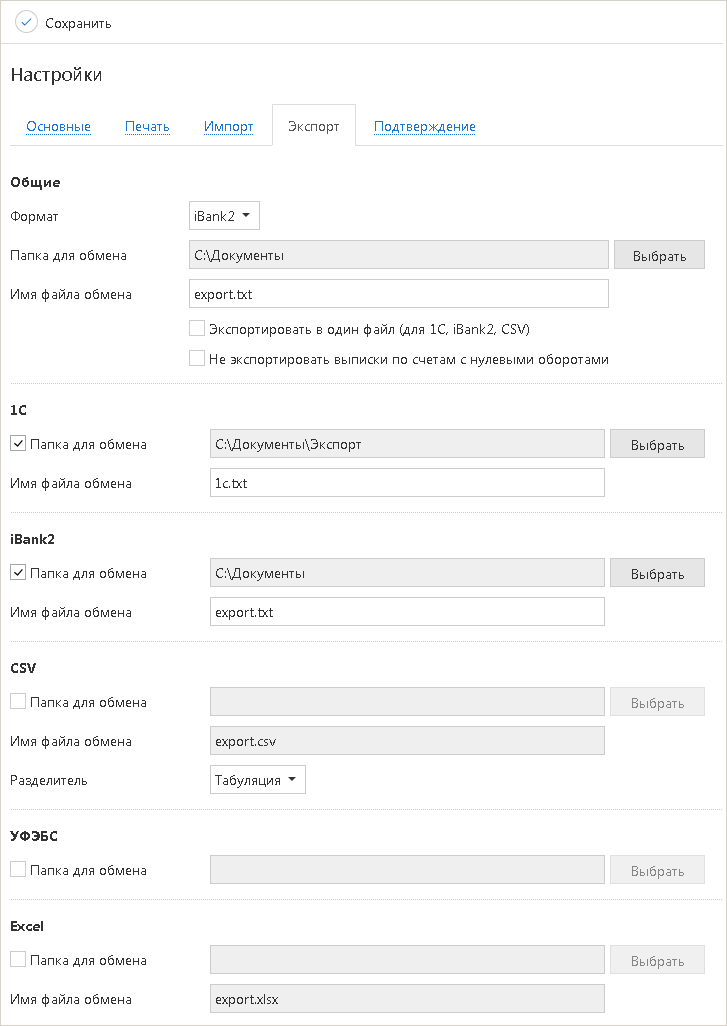The height and width of the screenshot is (1026, 727).
Task: Click the Сохранить checkmark icon
Action: point(26,22)
